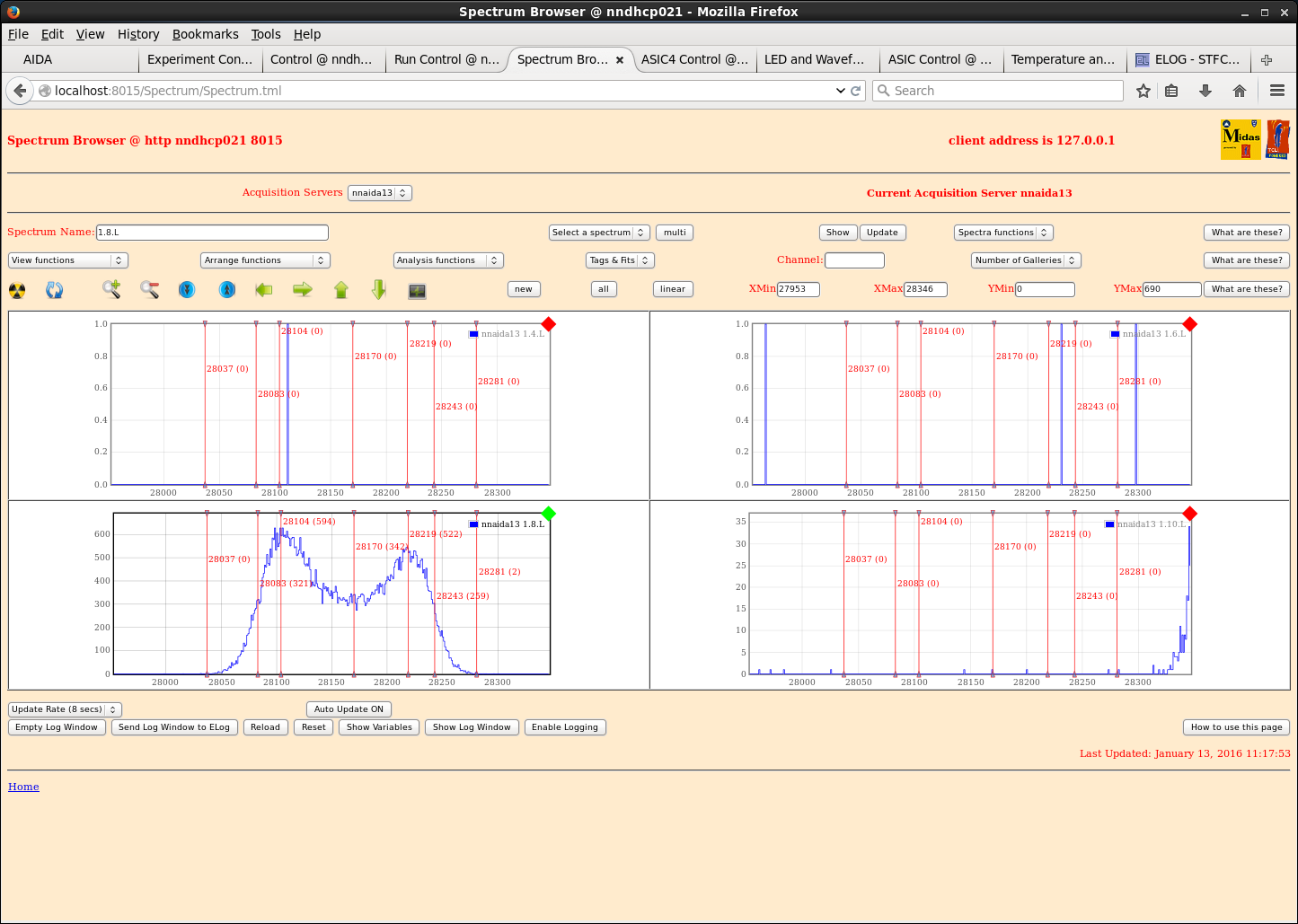Click the Spectrum Name input field

tap(212, 233)
